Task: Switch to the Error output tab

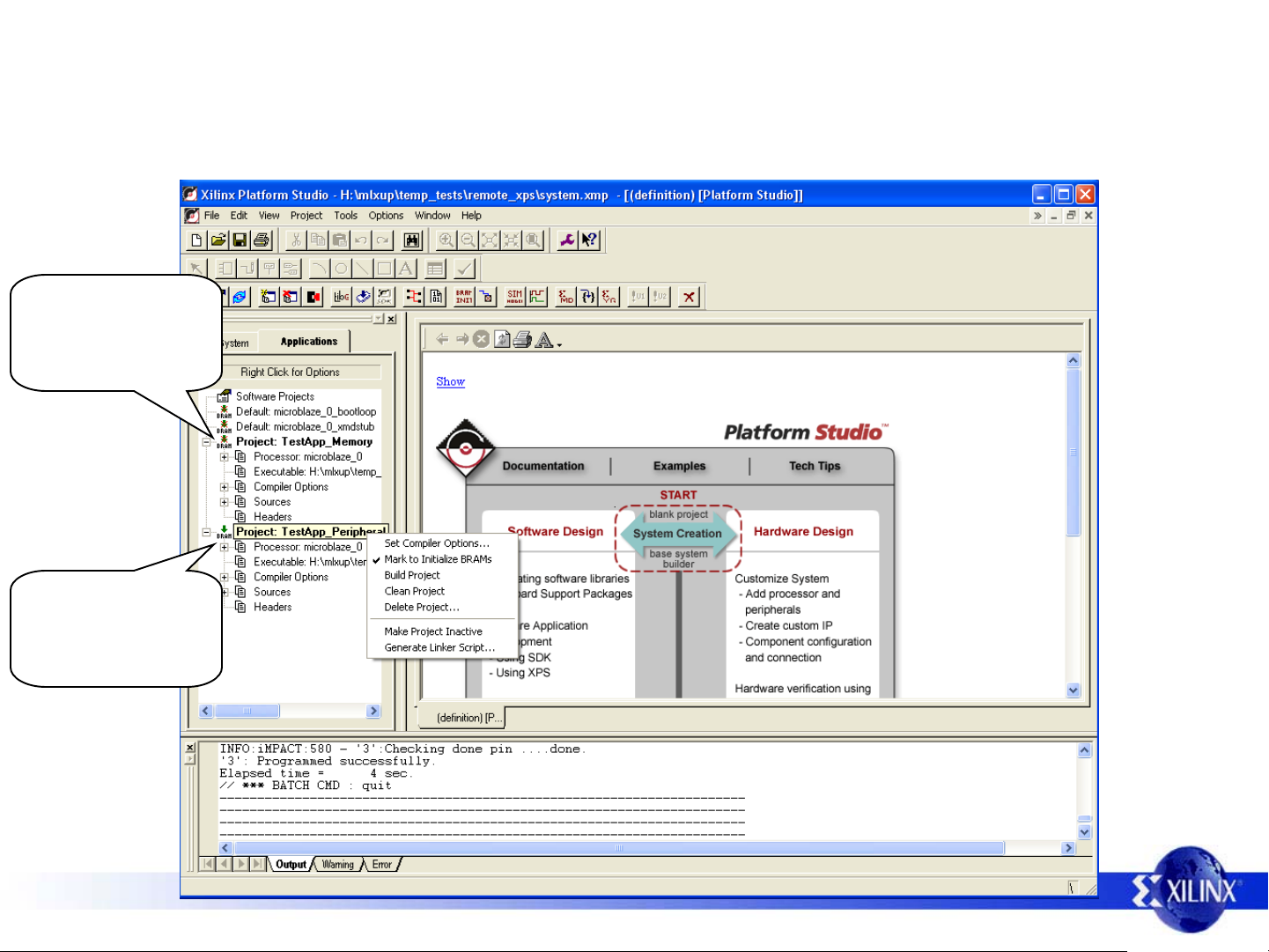Action: click(382, 865)
